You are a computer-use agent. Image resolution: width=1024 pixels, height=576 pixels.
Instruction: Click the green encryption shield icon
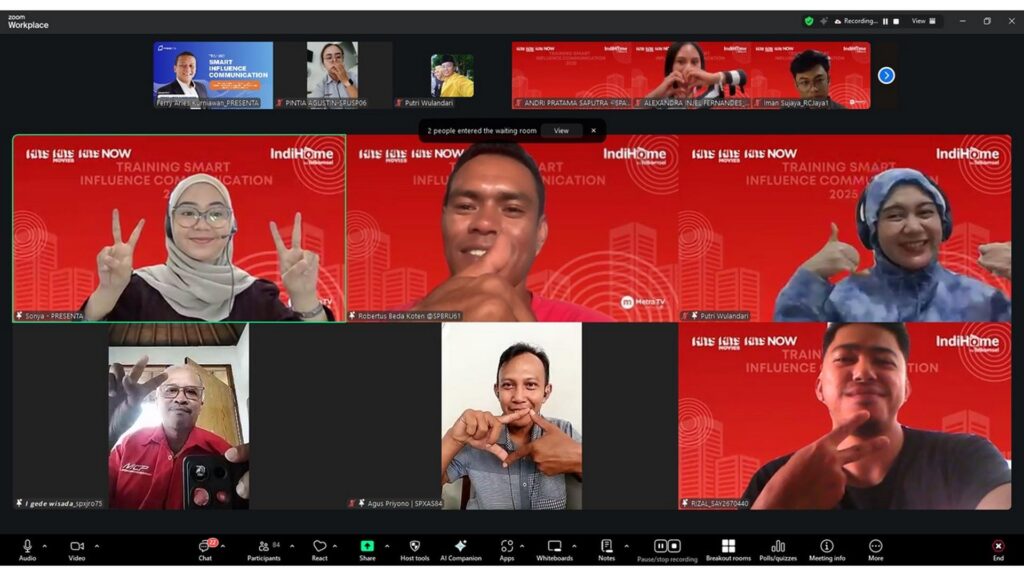click(809, 21)
